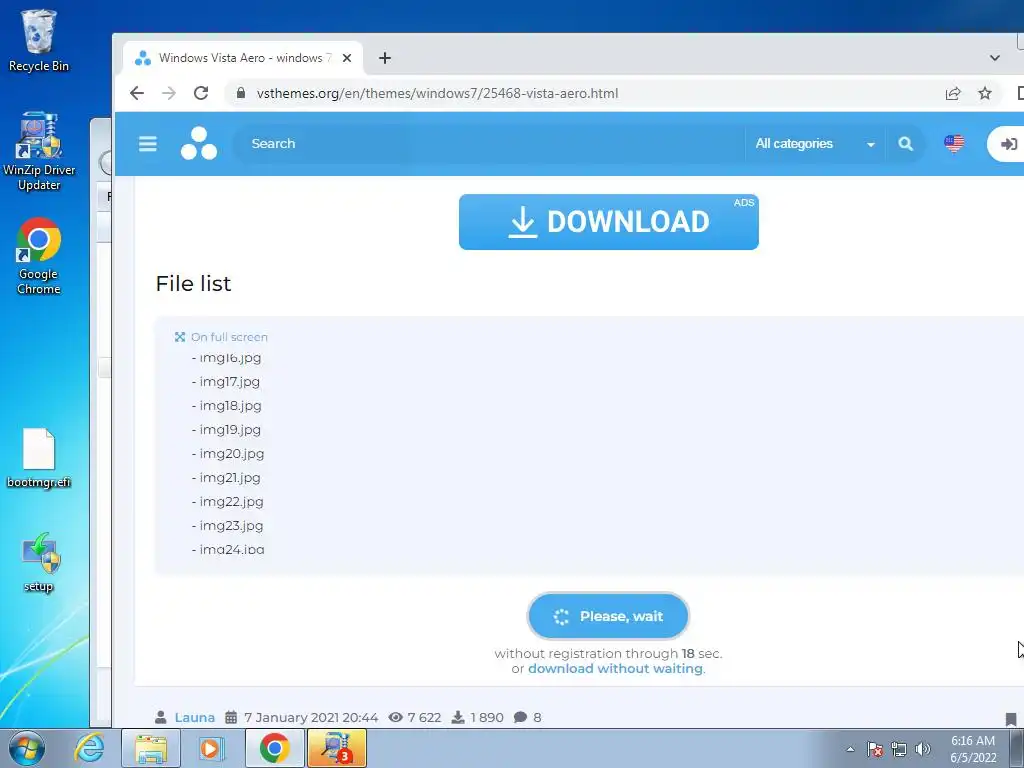The height and width of the screenshot is (768, 1024).
Task: Click the magnifier search icon
Action: (x=905, y=144)
